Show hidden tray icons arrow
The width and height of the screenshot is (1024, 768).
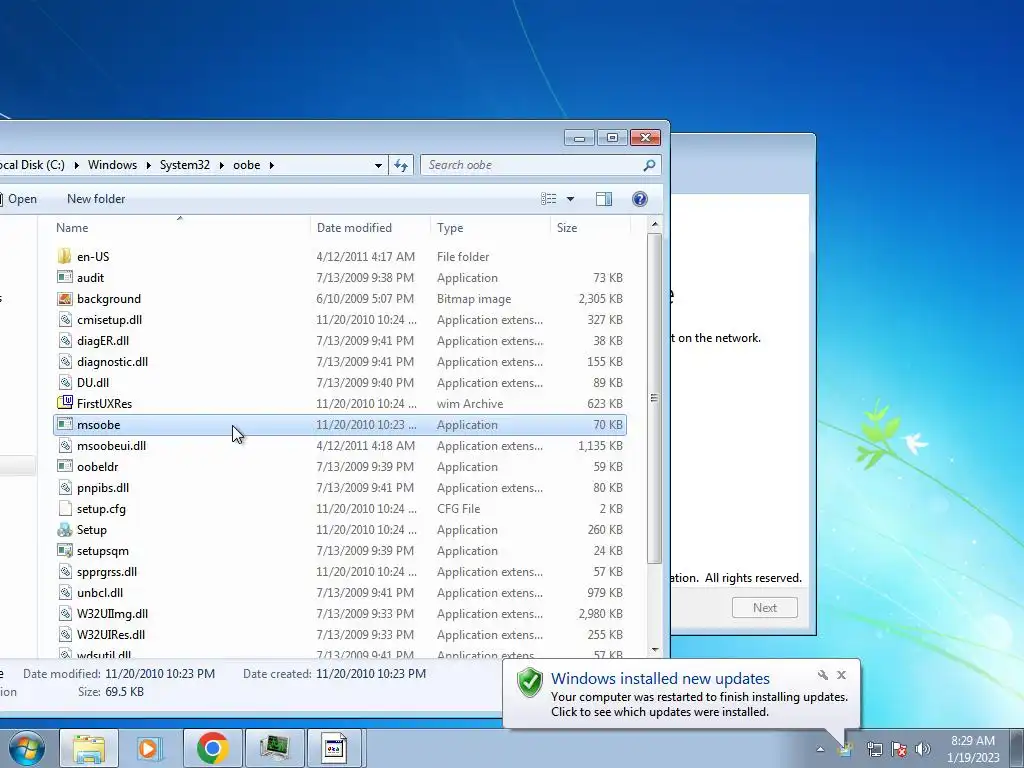point(821,749)
